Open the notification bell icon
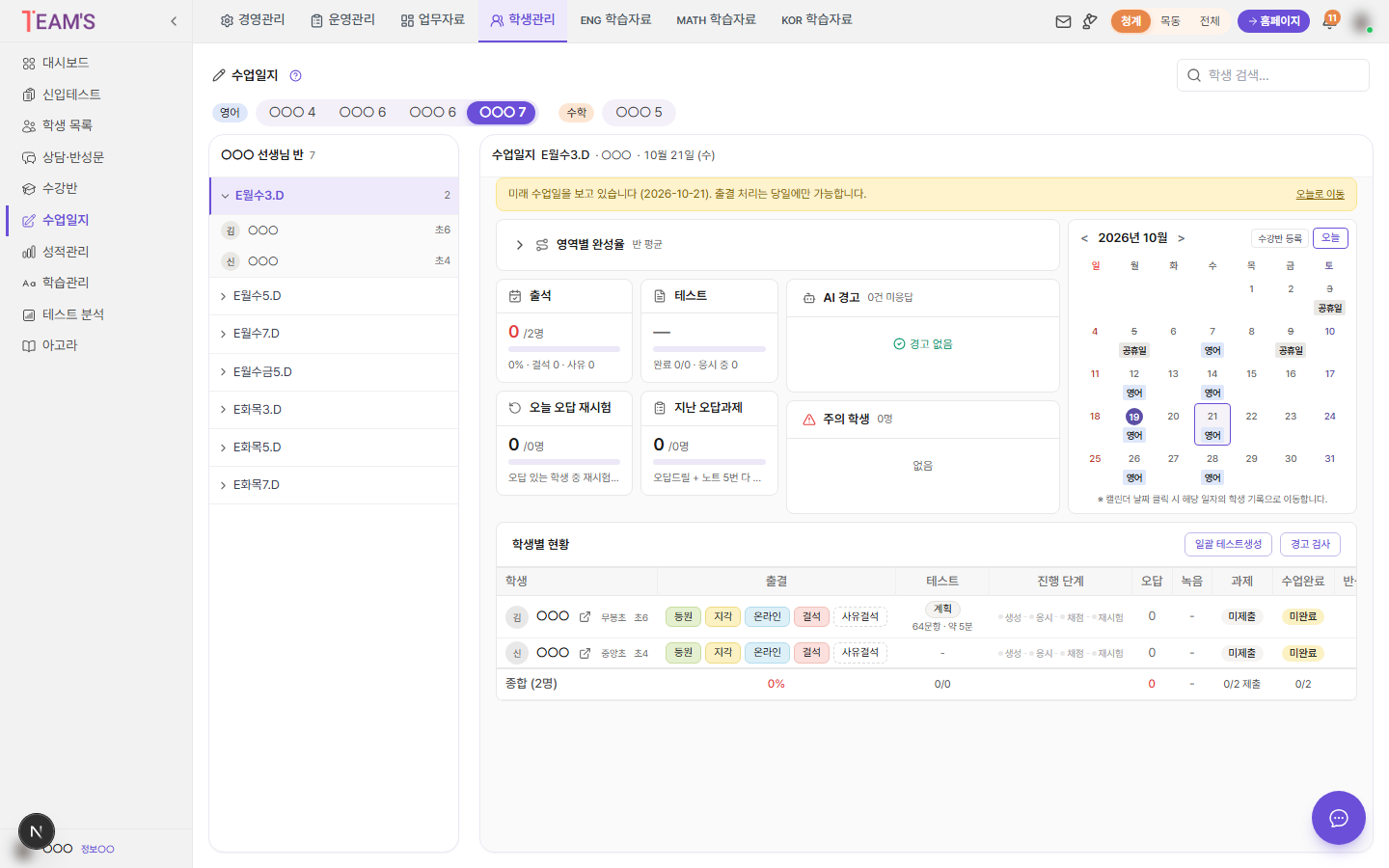The height and width of the screenshot is (868, 1389). (1329, 21)
